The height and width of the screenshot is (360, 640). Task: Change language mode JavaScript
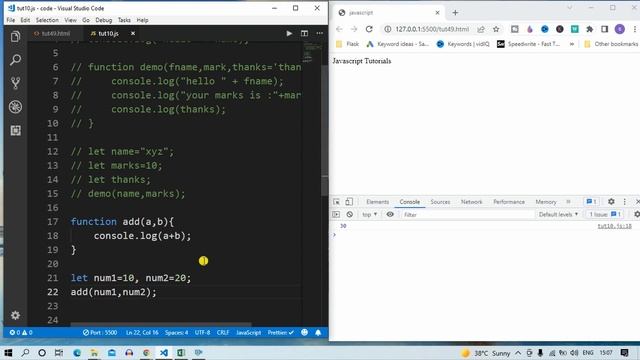[x=248, y=333]
